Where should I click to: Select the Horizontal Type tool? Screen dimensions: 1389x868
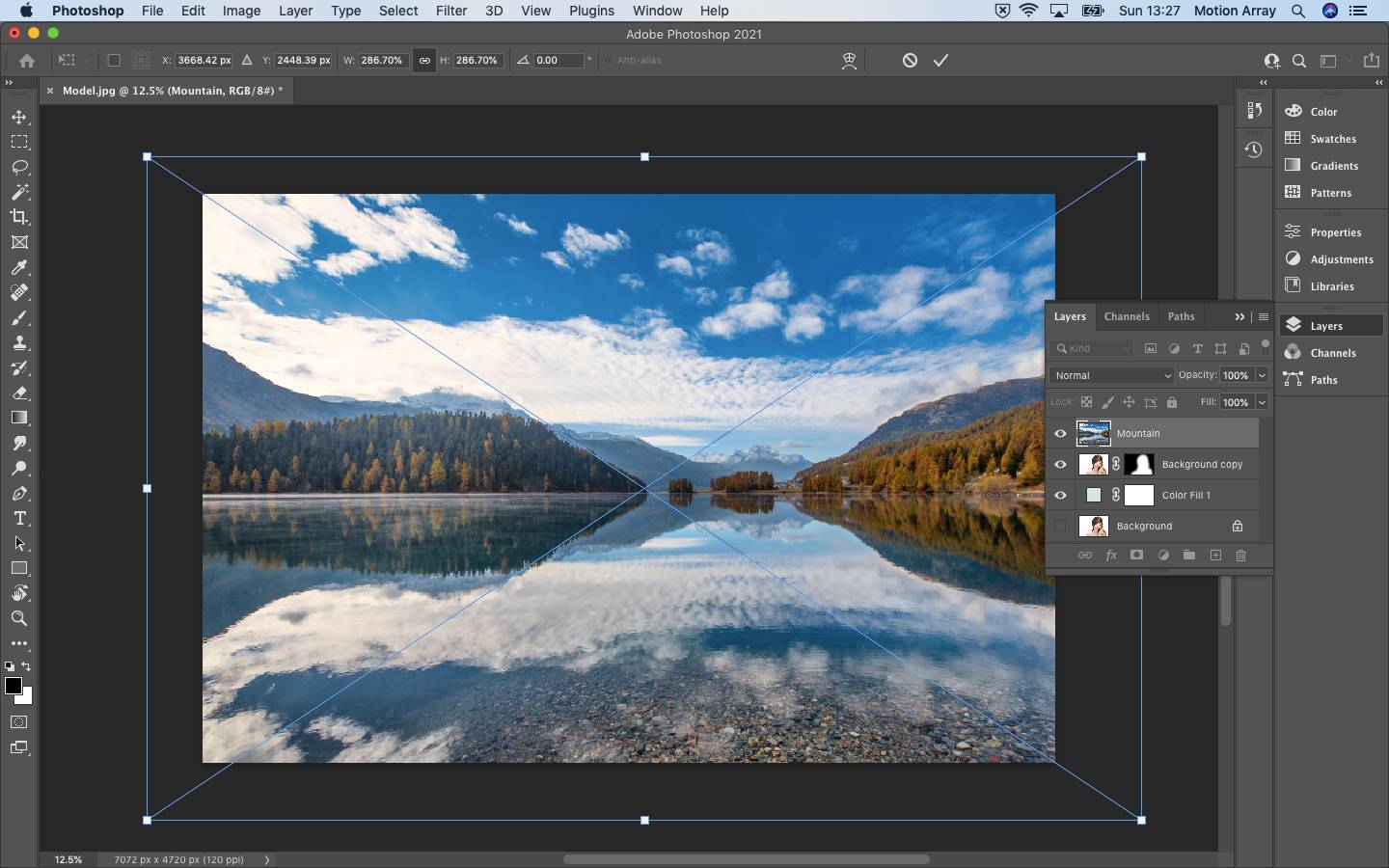[19, 518]
